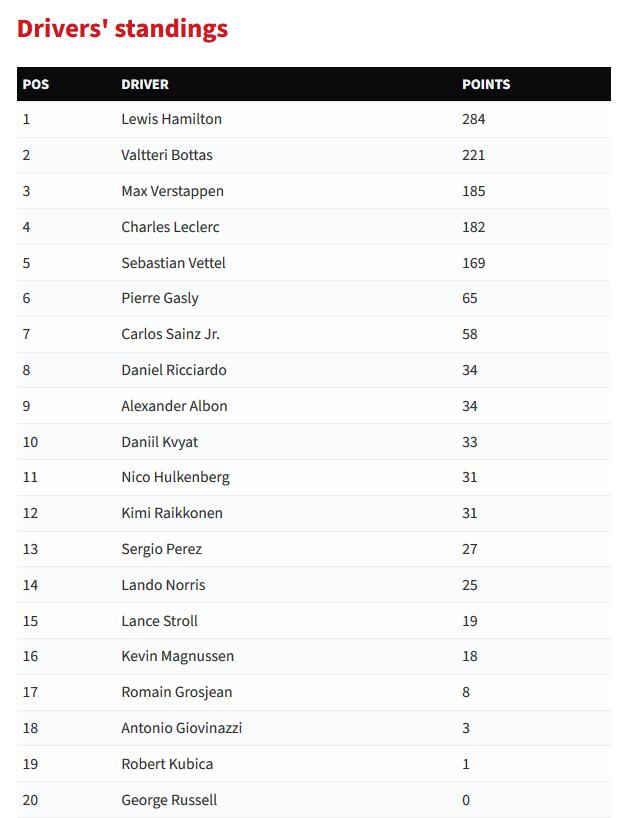Image resolution: width=630 pixels, height=818 pixels.
Task: Click the Lando Norris entry
Action: coord(163,585)
